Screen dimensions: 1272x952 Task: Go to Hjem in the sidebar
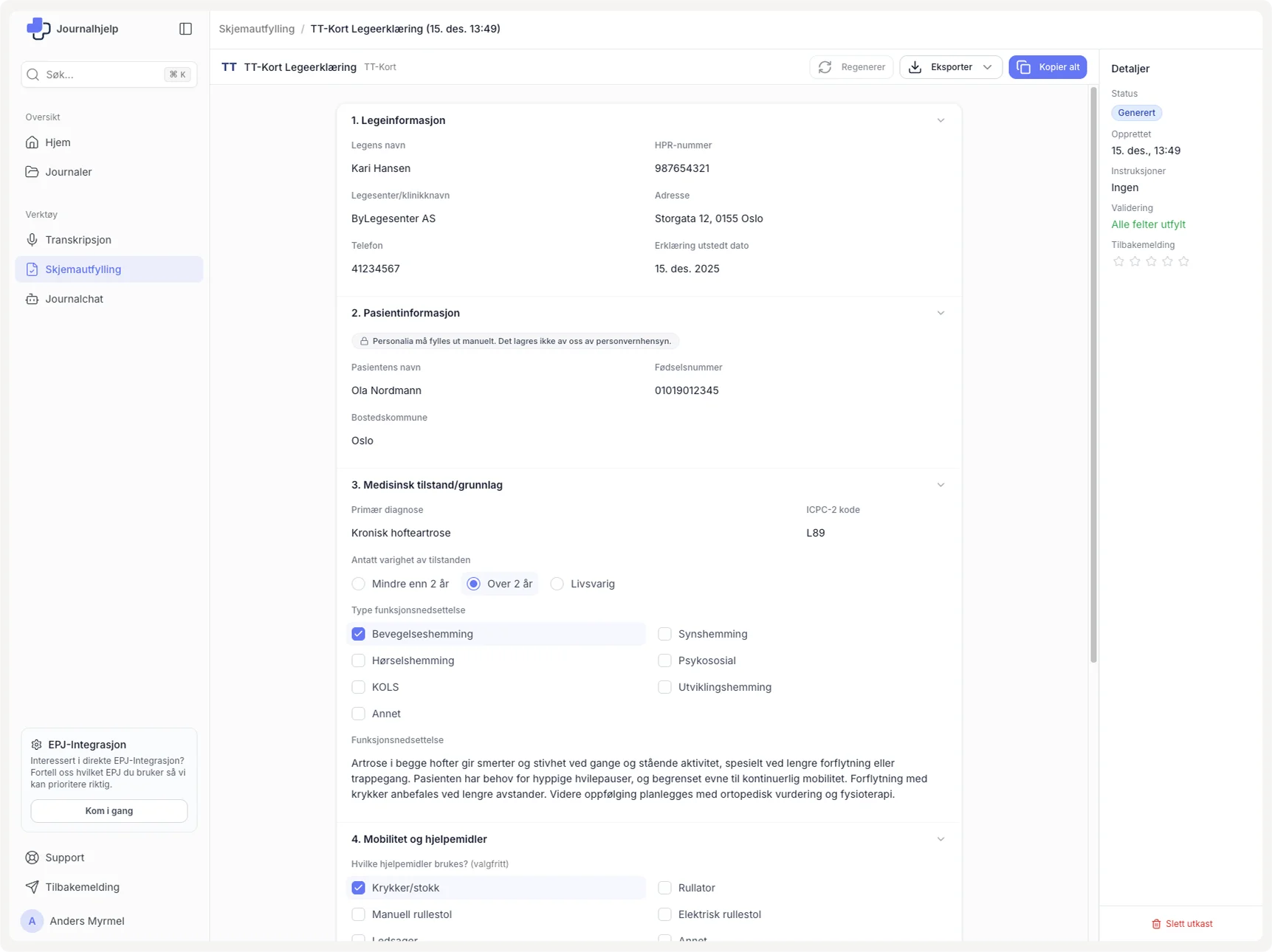point(58,142)
